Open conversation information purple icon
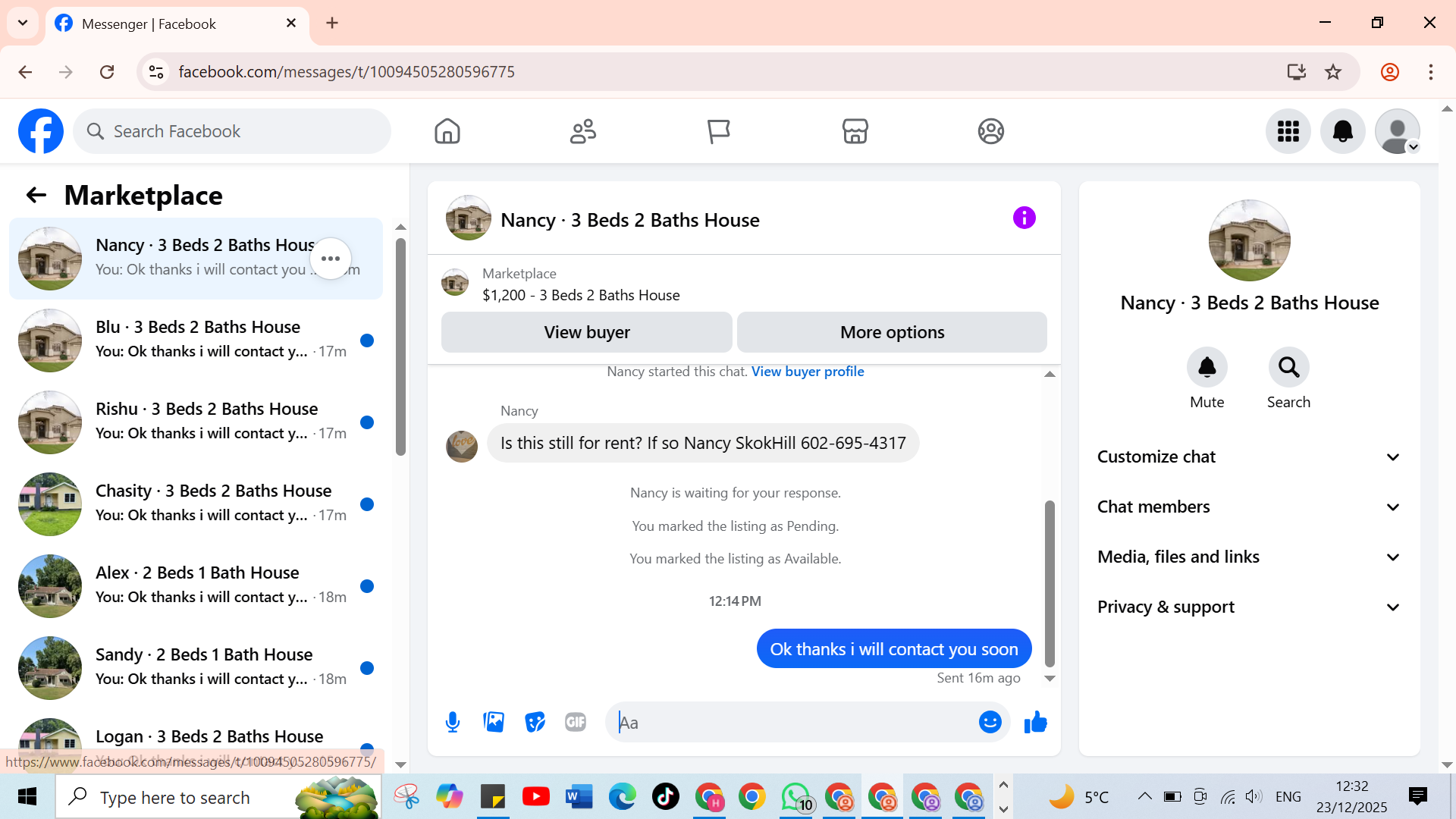 1024,218
